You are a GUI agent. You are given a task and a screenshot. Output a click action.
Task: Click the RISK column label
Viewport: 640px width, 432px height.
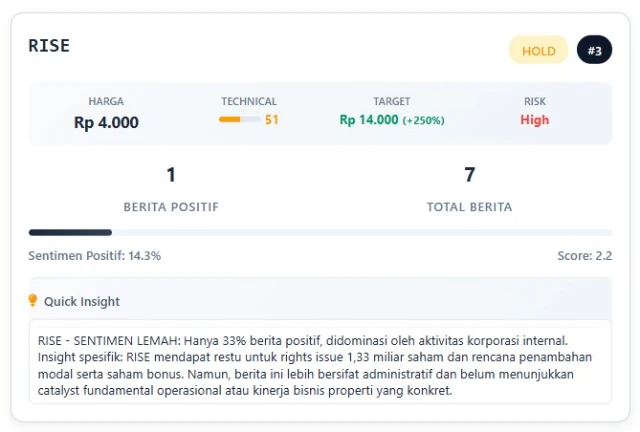pos(535,101)
